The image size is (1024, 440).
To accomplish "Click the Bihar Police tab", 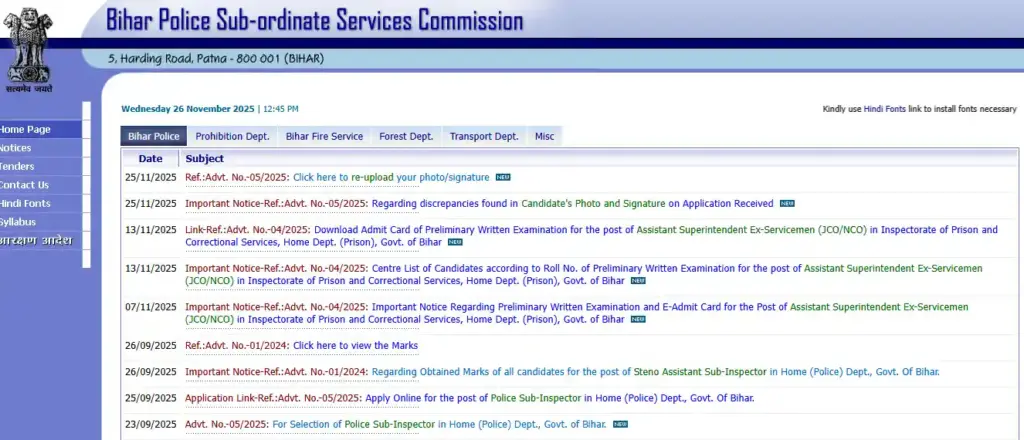I will click(153, 137).
